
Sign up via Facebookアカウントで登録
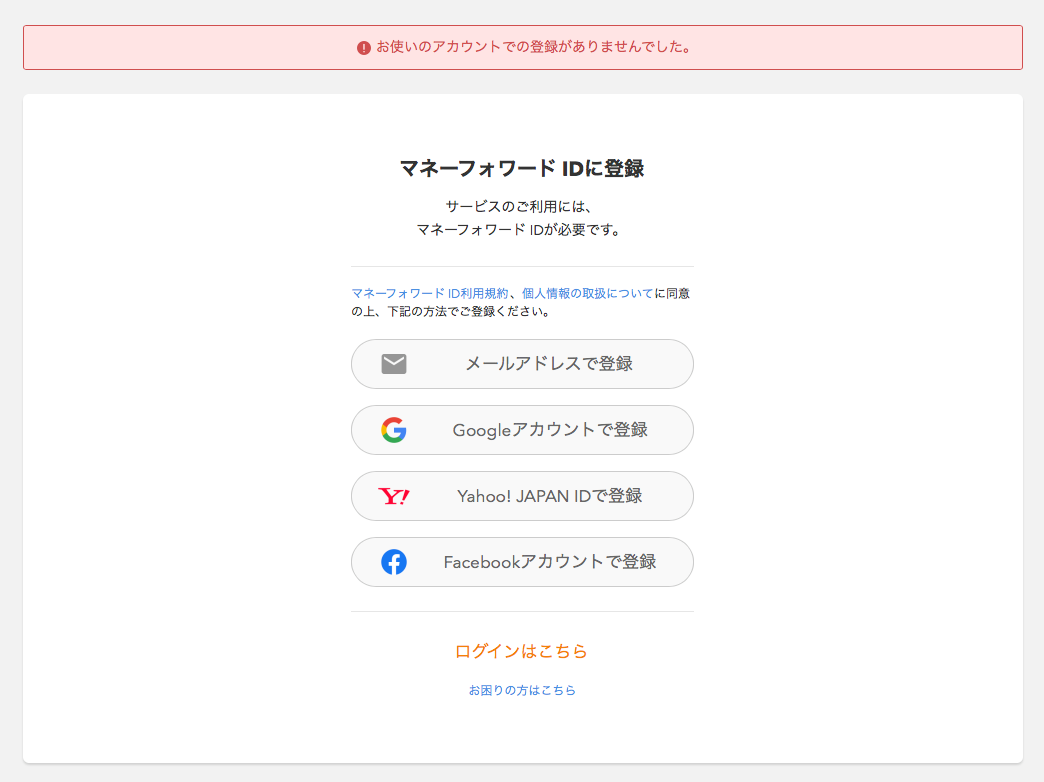(522, 562)
